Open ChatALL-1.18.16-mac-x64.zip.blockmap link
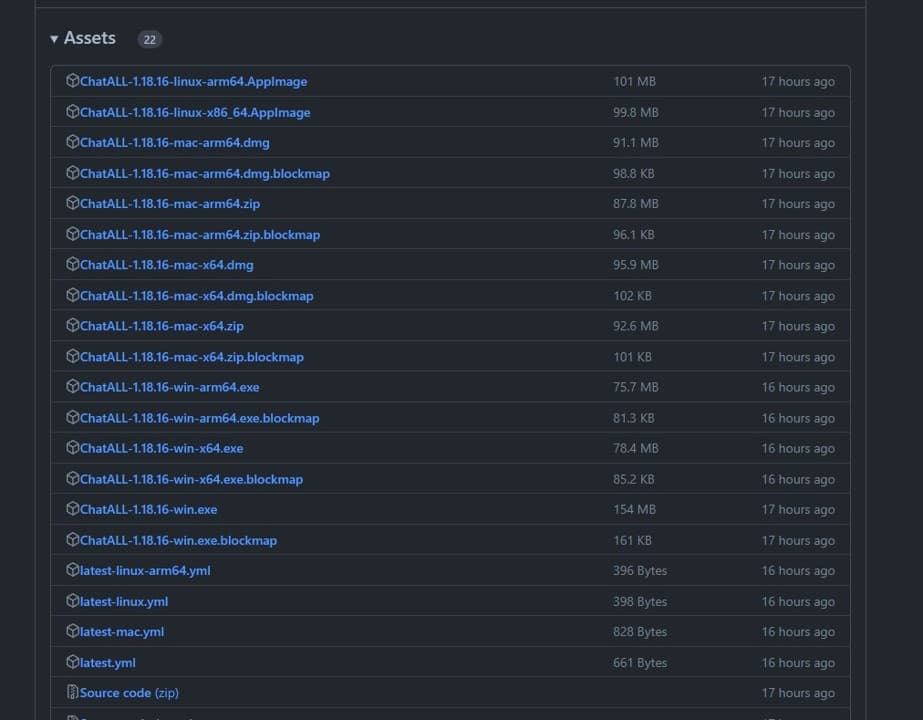 click(192, 357)
